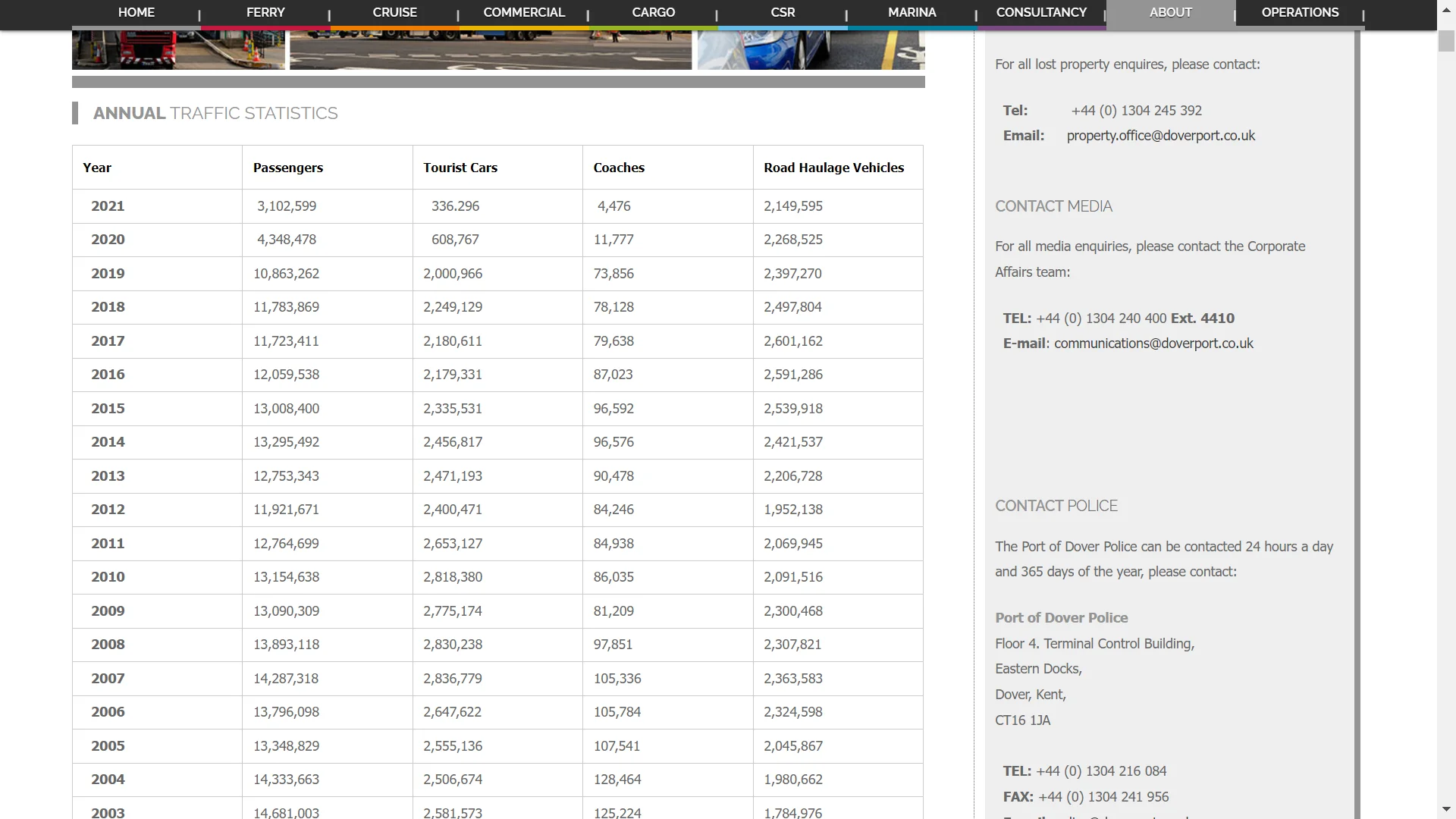Click the Passengers column header
Viewport: 1456px width, 819px height.
(x=288, y=168)
